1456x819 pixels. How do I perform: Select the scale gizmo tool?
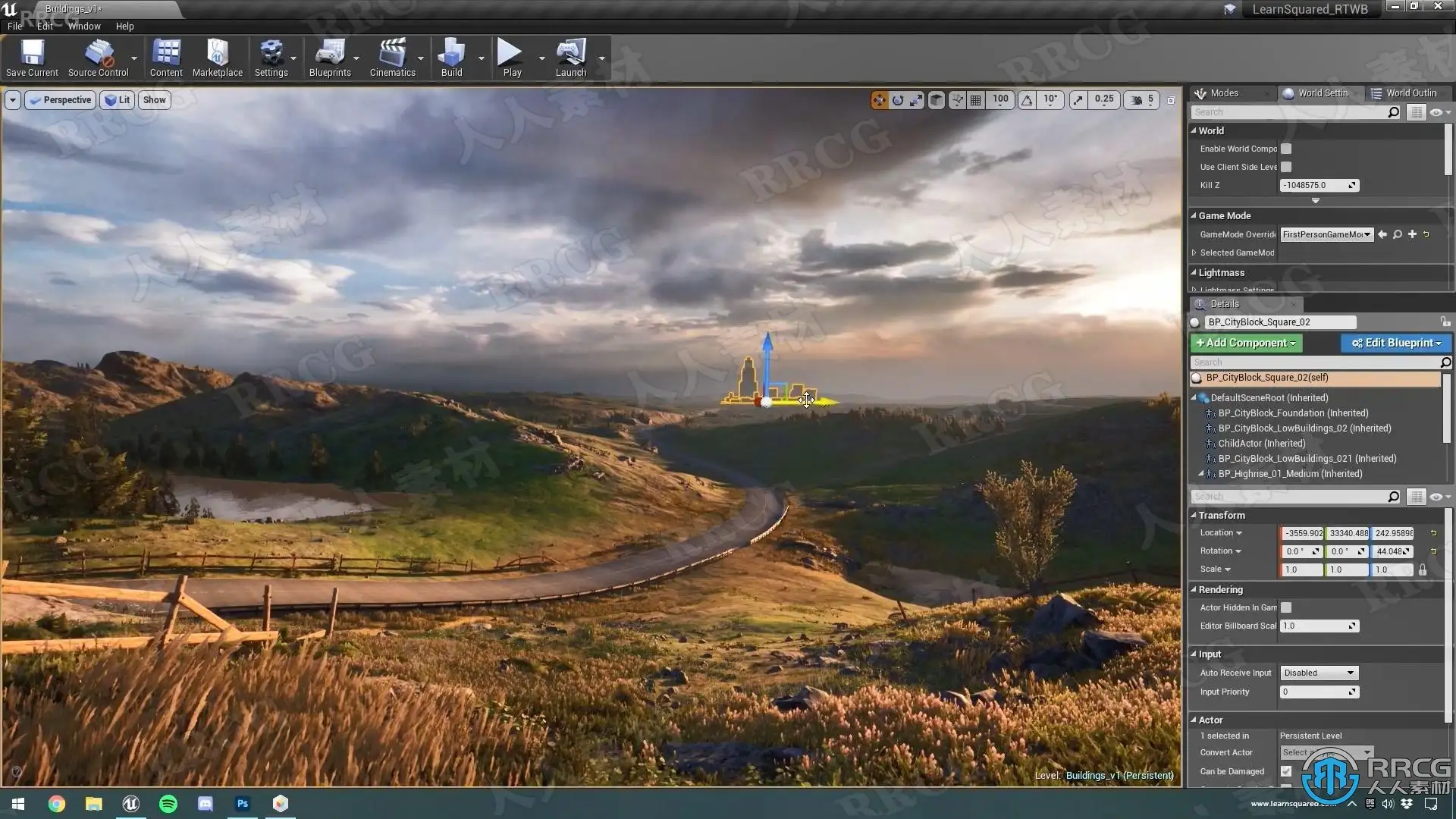917,100
